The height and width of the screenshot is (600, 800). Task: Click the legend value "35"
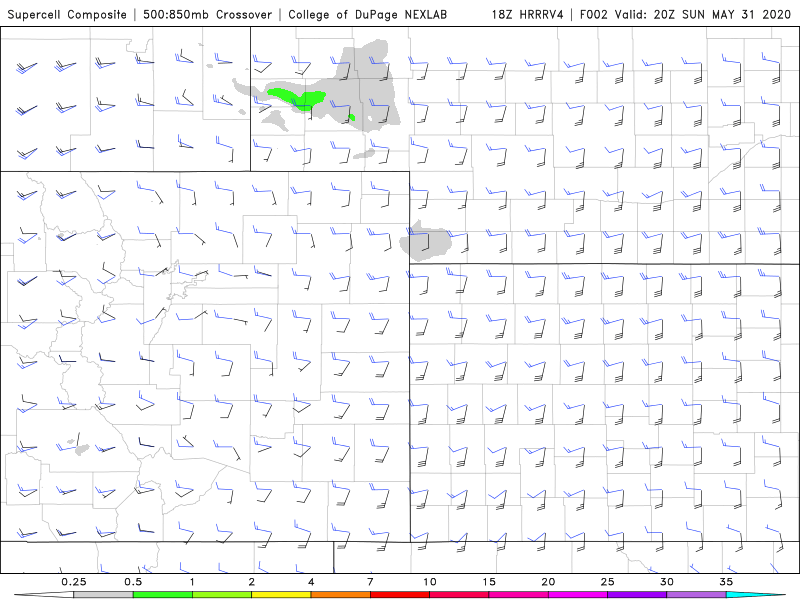pyautogui.click(x=726, y=582)
